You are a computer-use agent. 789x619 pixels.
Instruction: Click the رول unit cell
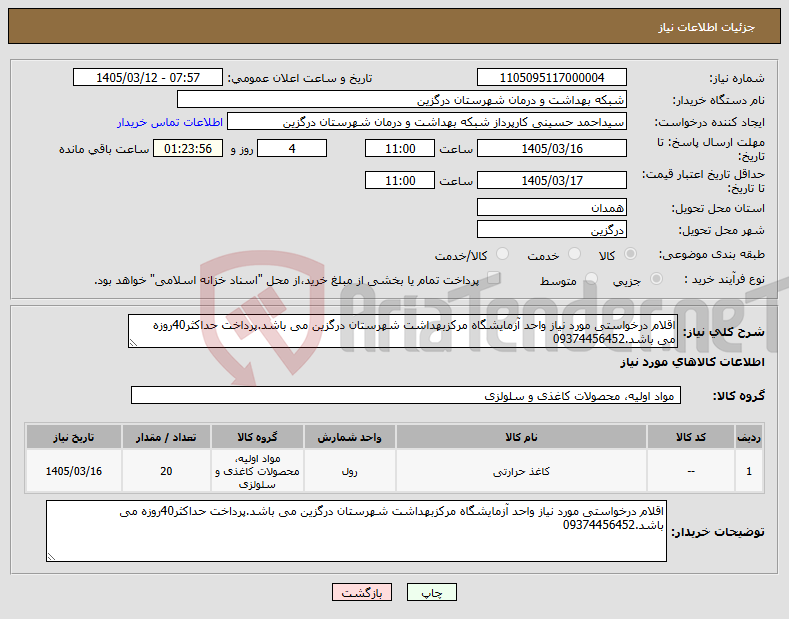[x=349, y=471]
